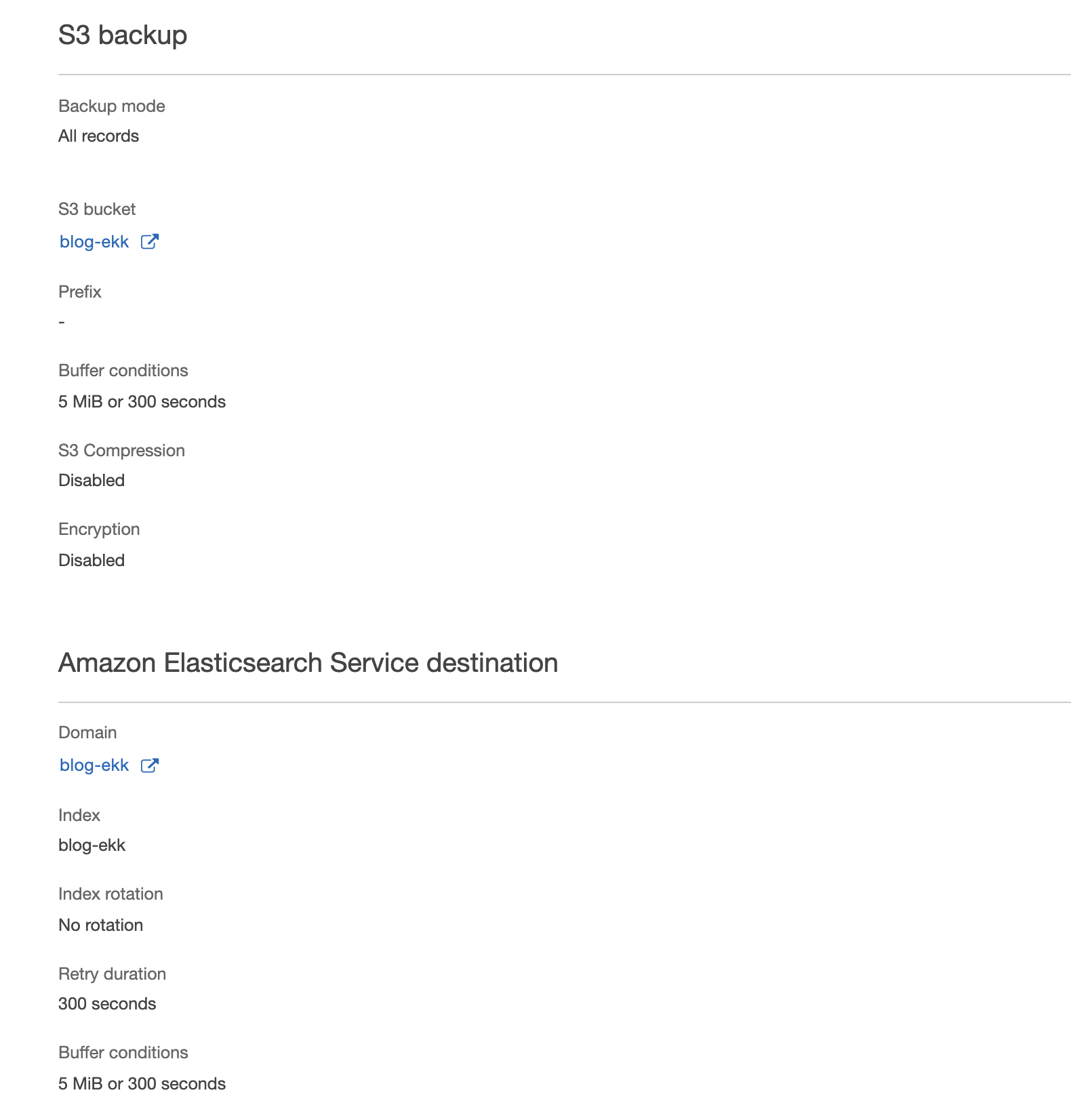Click Disabled value under Encryption
The image size is (1071, 1120).
click(x=92, y=561)
